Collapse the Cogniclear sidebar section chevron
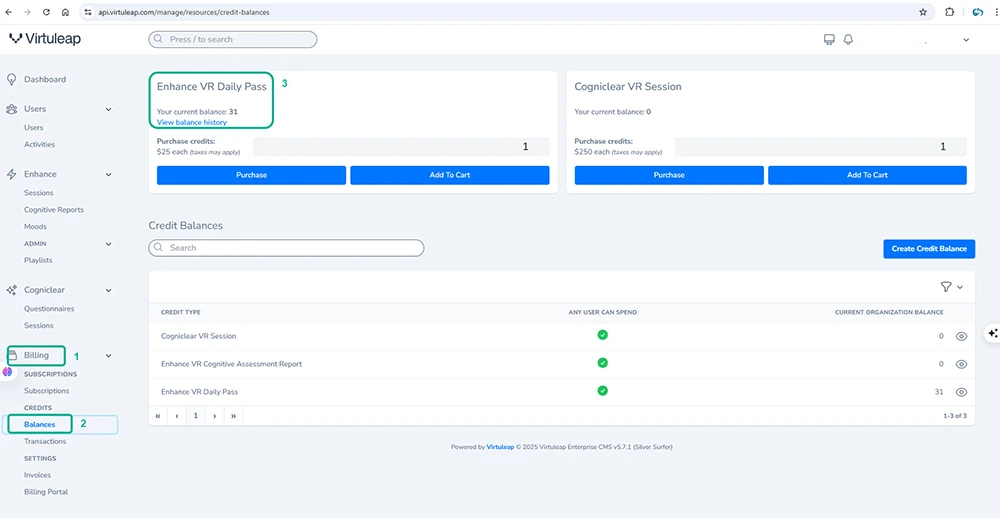The height and width of the screenshot is (518, 1000). click(x=108, y=290)
